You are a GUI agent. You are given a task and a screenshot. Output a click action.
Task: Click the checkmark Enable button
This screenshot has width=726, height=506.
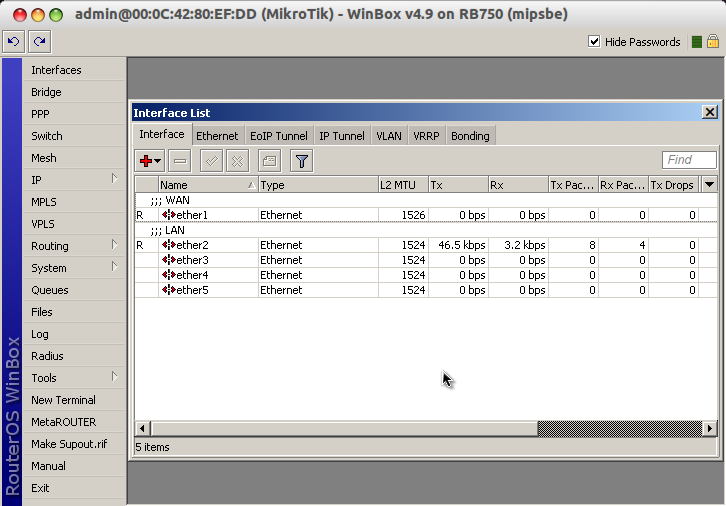click(211, 161)
